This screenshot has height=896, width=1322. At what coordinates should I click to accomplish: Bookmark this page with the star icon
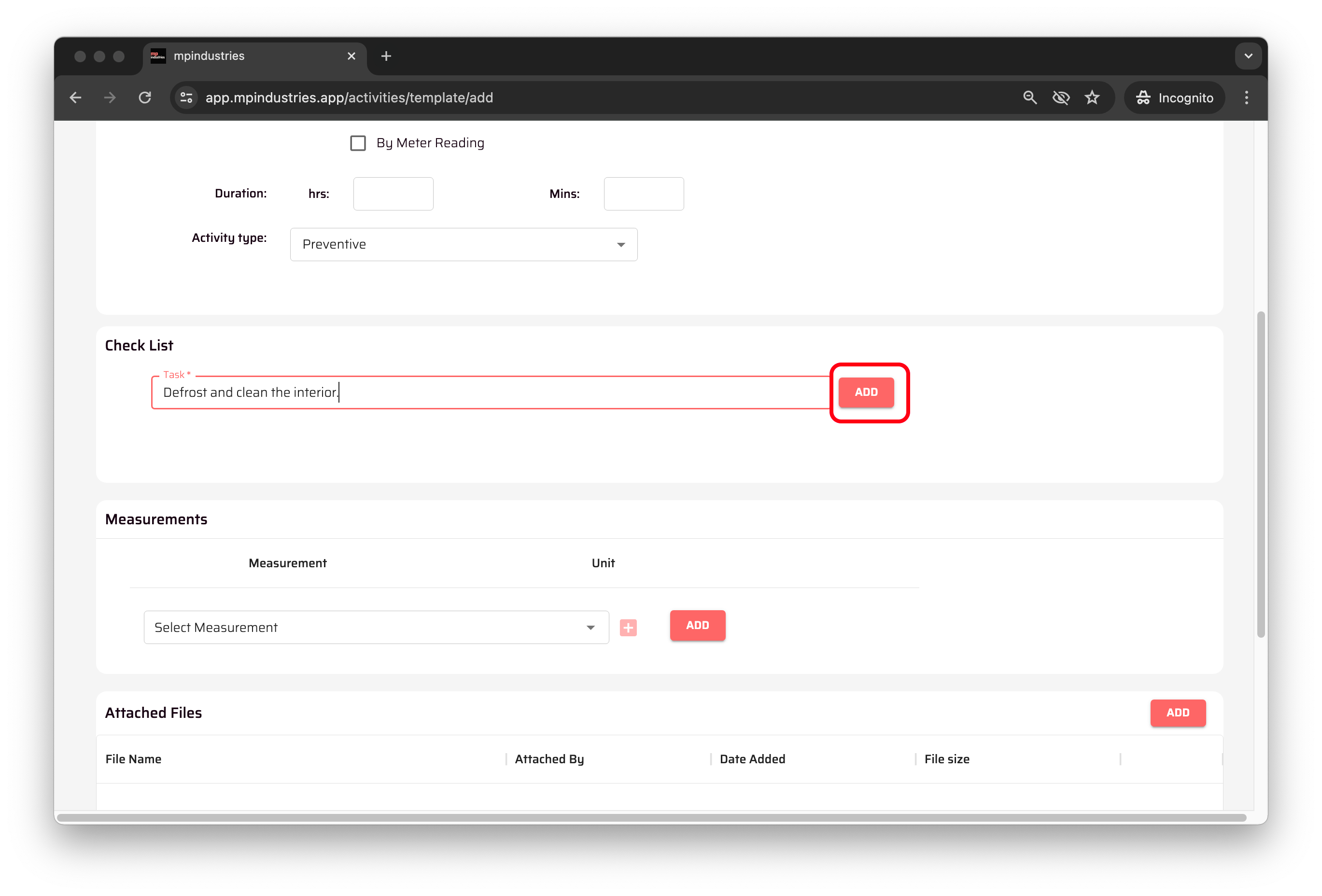(1092, 98)
